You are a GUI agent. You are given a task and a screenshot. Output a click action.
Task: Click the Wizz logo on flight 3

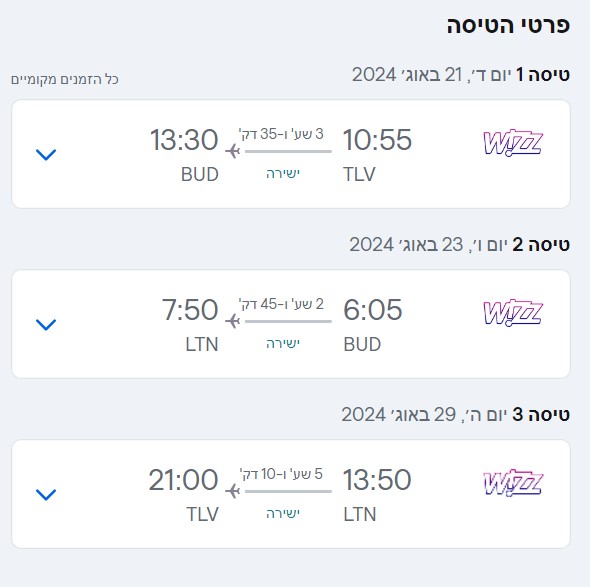513,482
